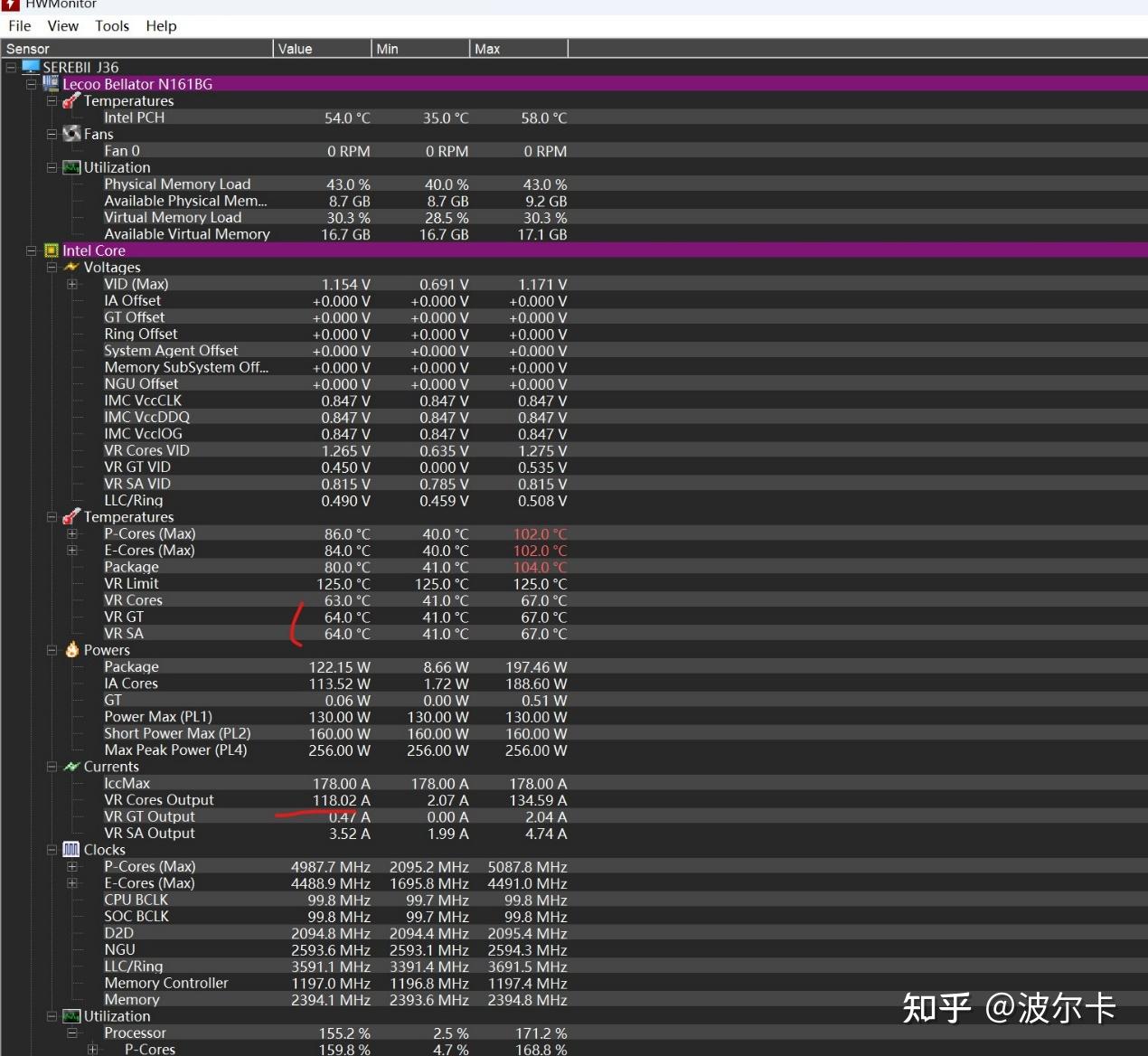Collapse the Processor utilization row
Image resolution: width=1148 pixels, height=1056 pixels.
coord(71,1032)
